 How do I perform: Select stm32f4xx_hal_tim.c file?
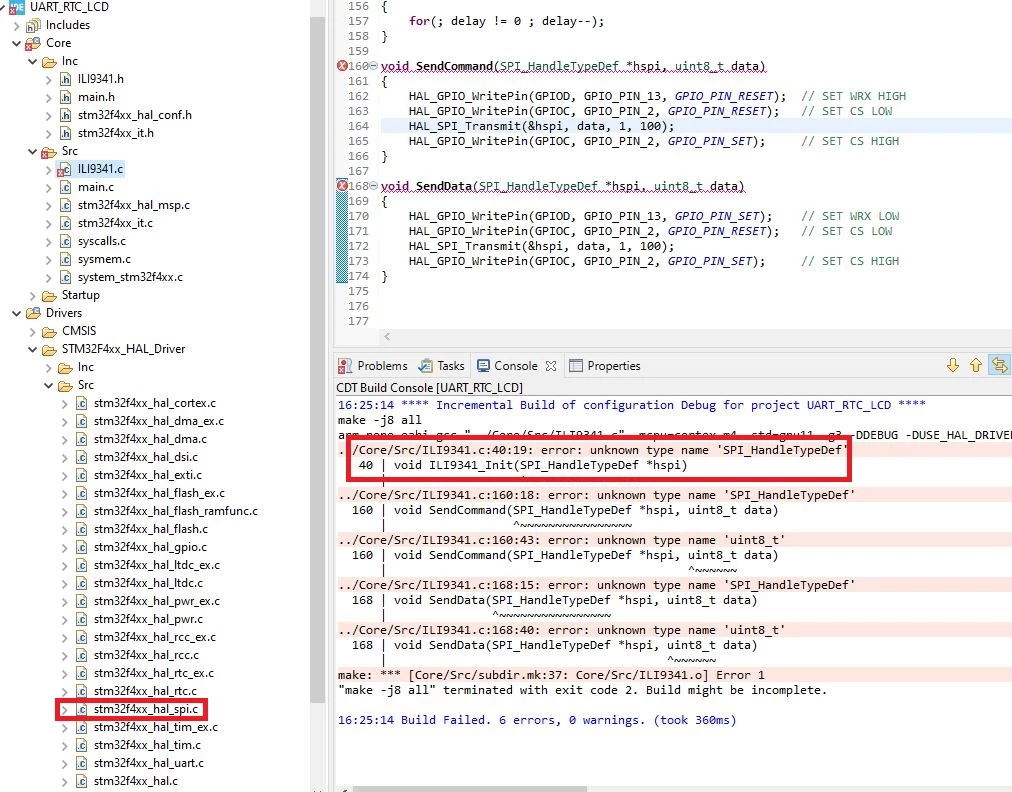coord(147,746)
